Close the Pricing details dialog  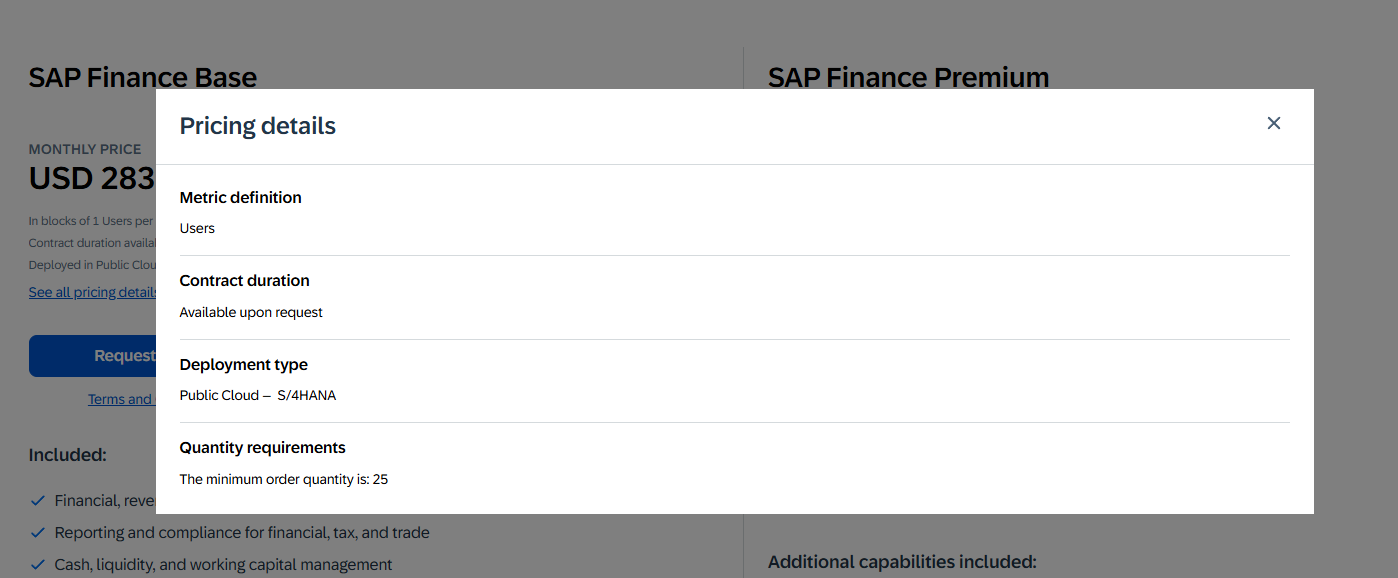pyautogui.click(x=1273, y=123)
